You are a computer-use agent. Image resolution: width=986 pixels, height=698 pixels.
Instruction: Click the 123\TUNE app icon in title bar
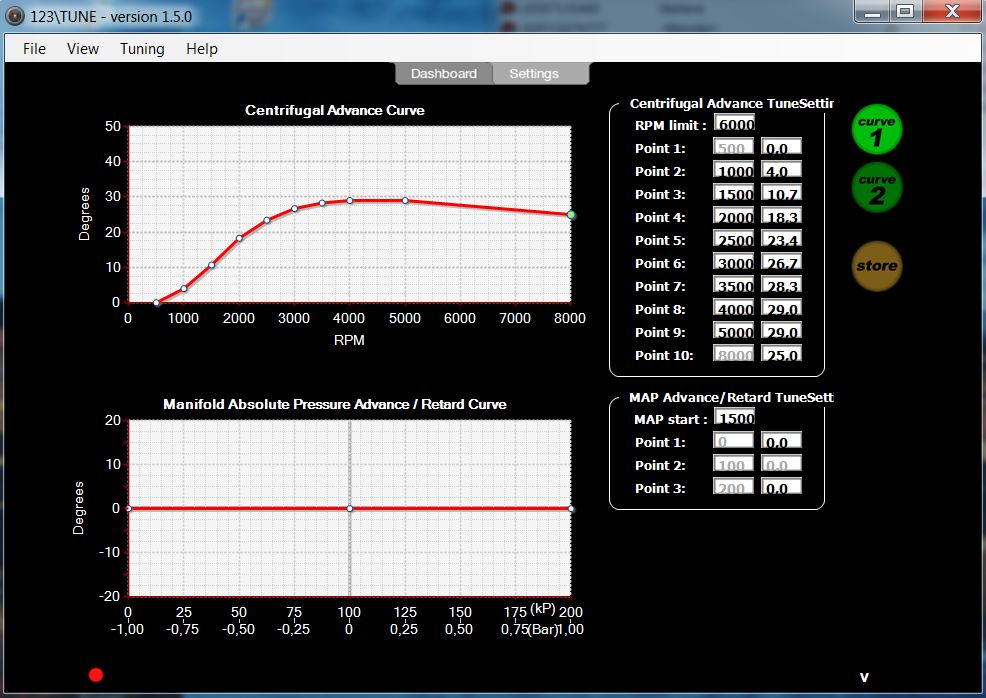[x=15, y=16]
